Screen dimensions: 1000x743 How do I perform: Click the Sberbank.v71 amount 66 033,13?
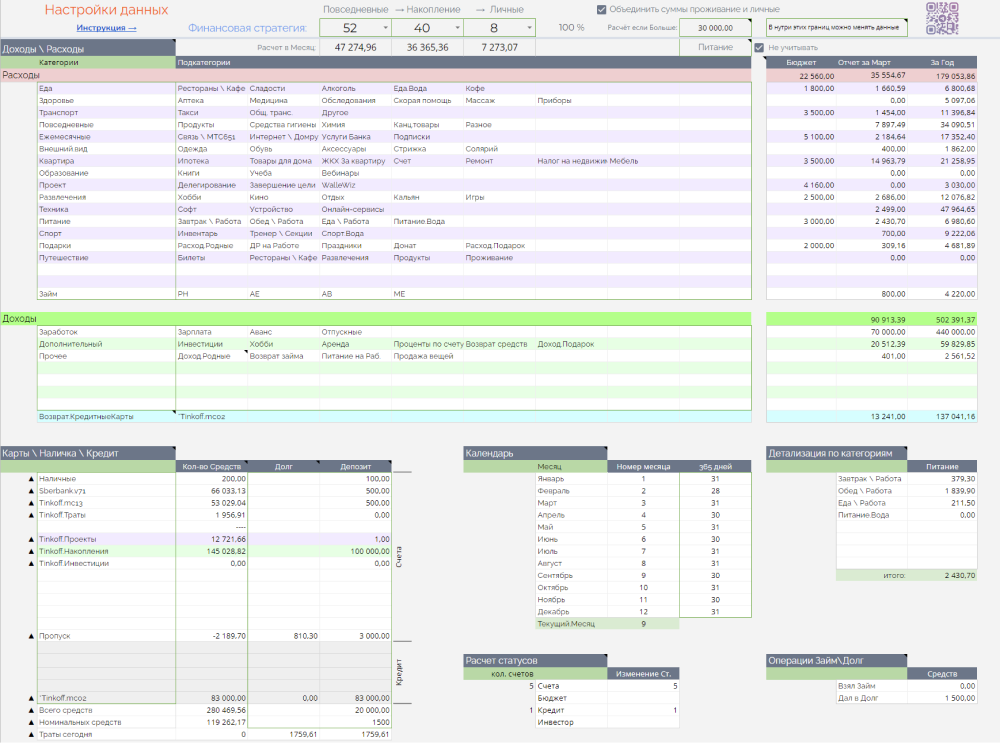click(x=211, y=491)
